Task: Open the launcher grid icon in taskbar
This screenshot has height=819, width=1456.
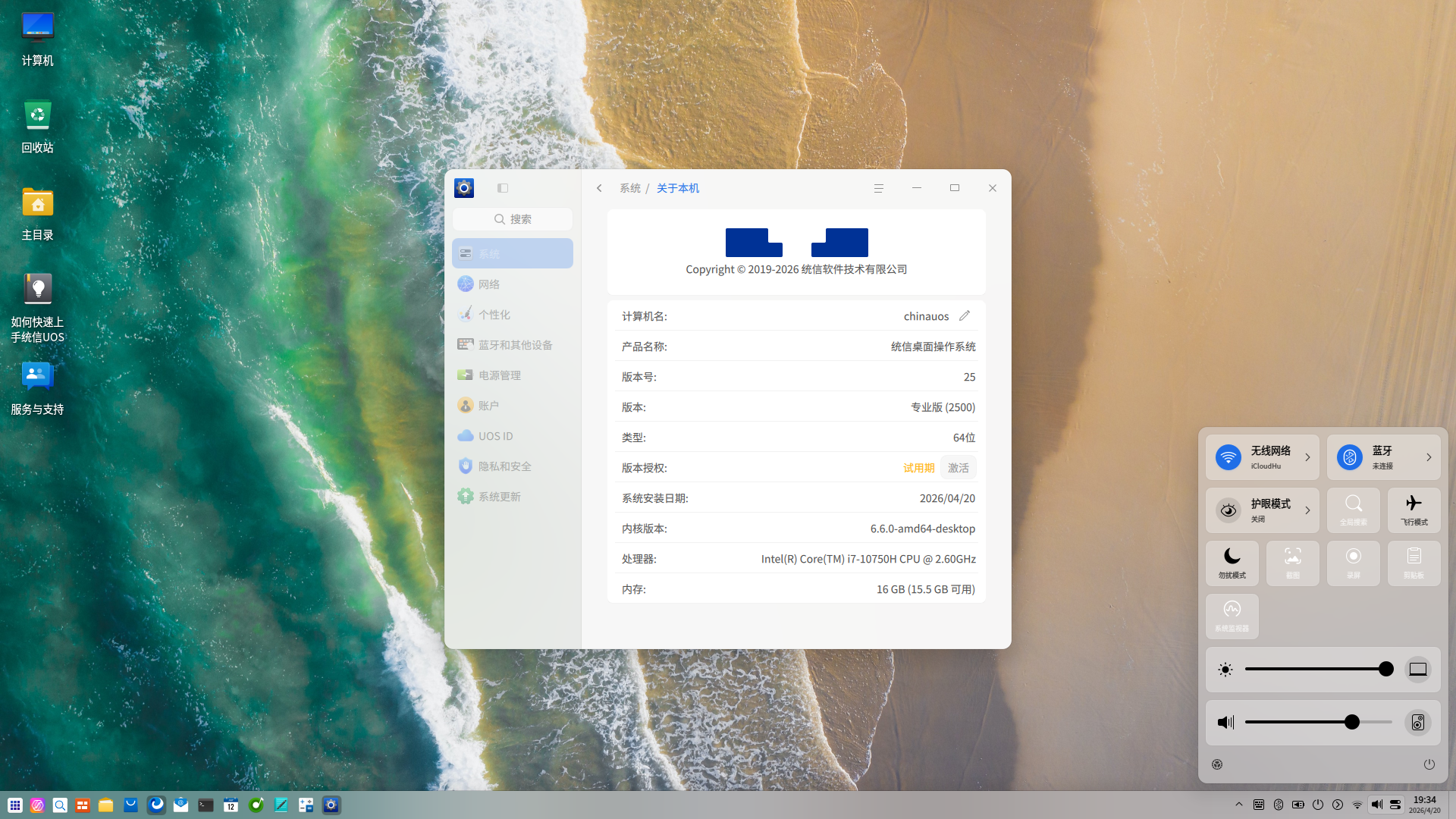Action: coord(15,805)
